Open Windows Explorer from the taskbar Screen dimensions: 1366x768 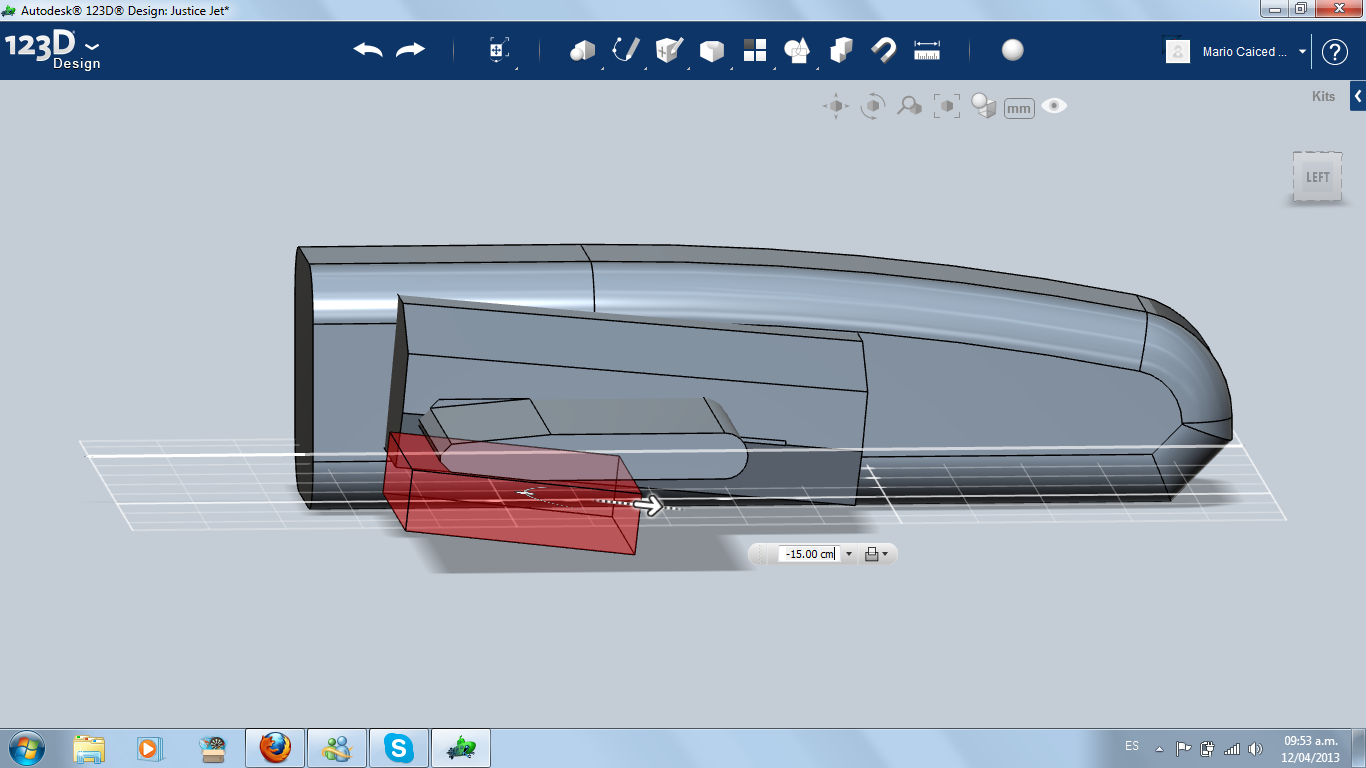click(x=89, y=748)
